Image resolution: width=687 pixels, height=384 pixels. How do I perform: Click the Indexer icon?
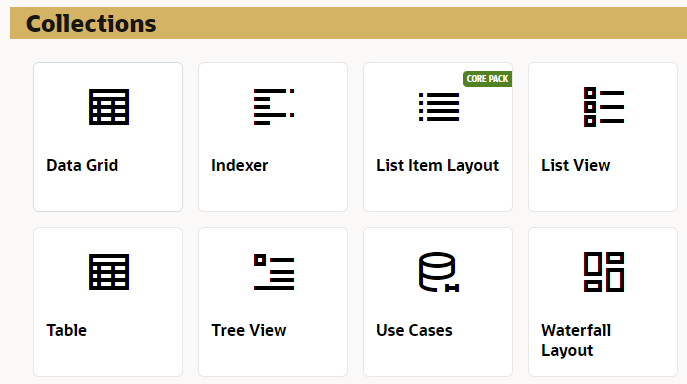(x=274, y=107)
